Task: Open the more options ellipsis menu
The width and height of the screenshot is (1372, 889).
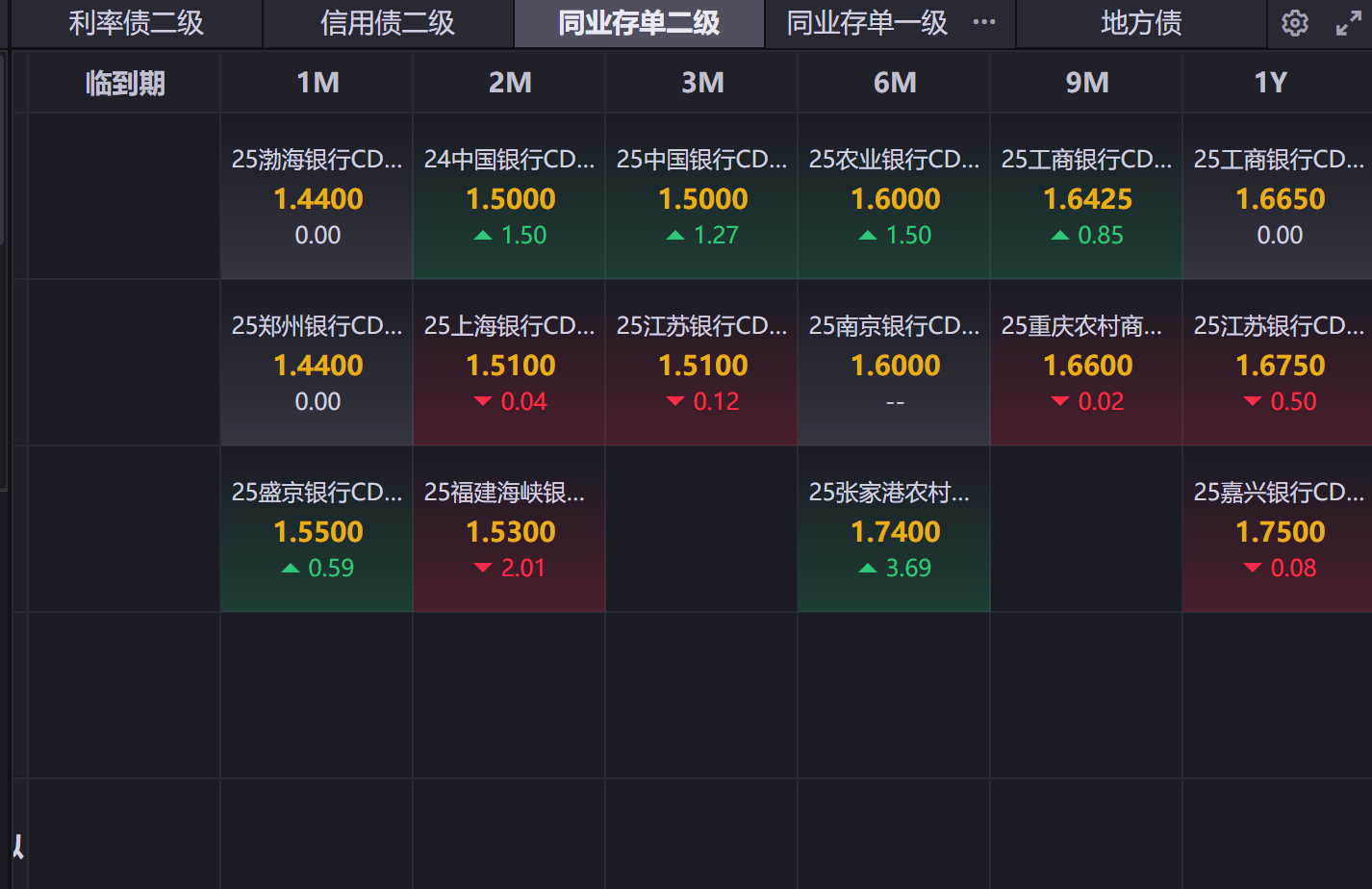Action: coord(984,22)
